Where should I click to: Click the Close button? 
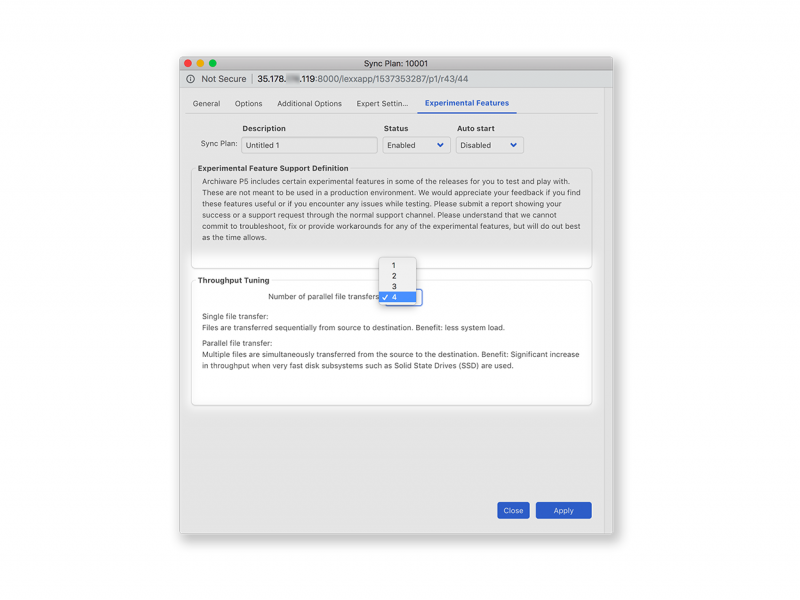pos(513,510)
